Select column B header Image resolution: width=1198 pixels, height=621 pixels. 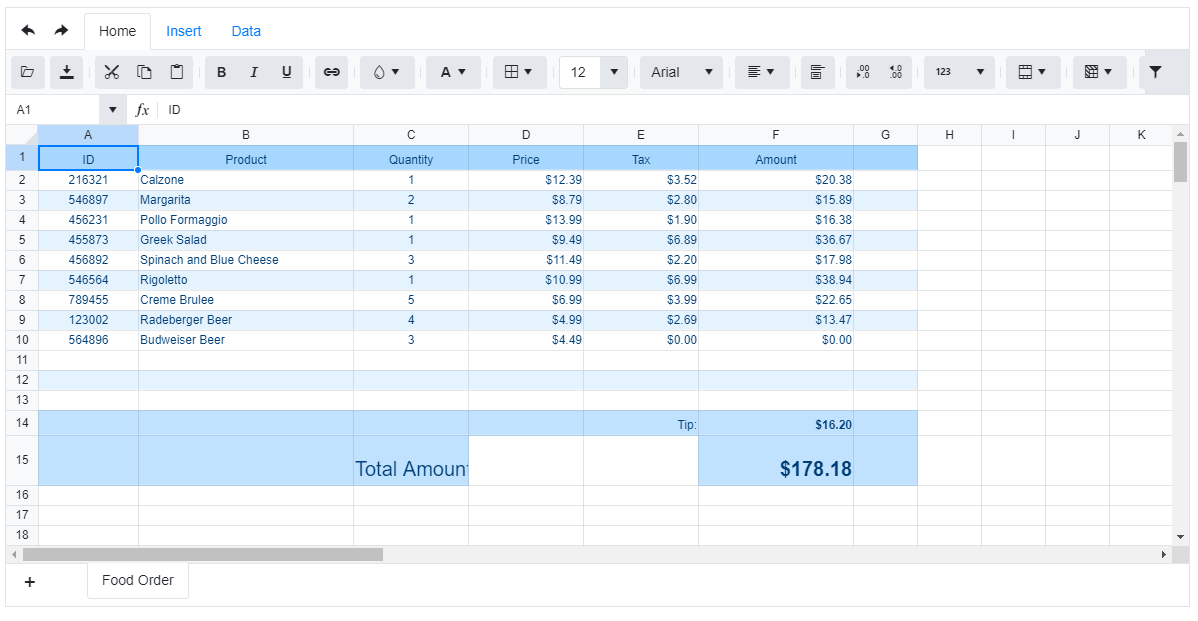click(x=246, y=135)
